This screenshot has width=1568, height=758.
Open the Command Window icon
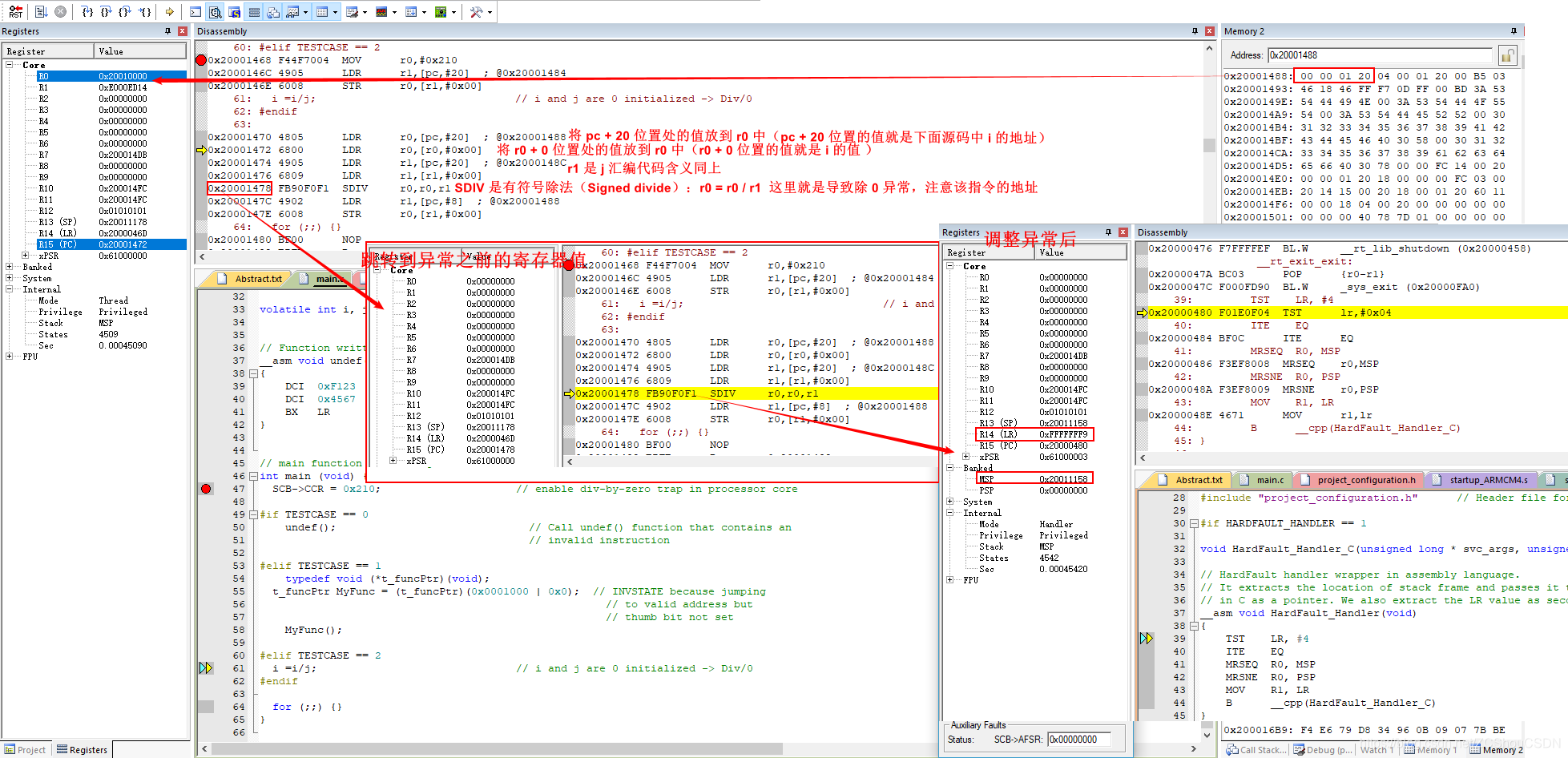(195, 12)
